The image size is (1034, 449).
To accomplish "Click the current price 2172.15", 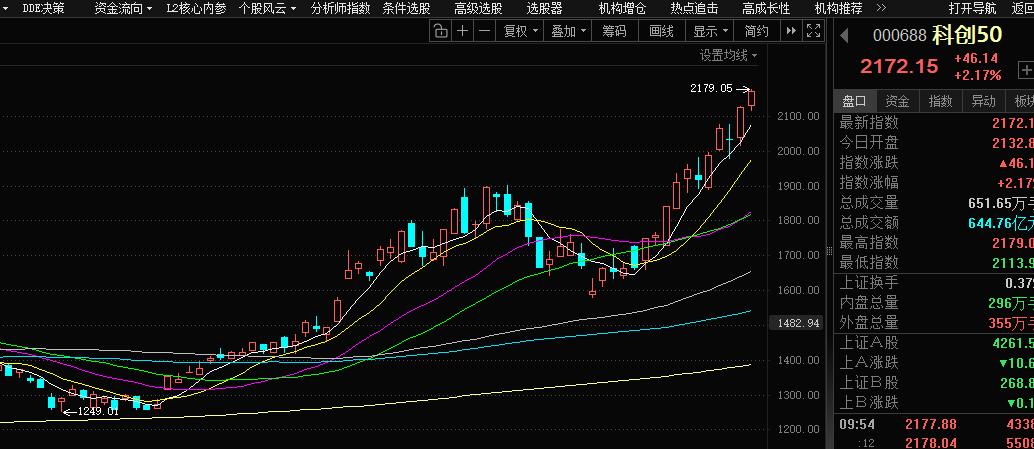I will coord(899,66).
